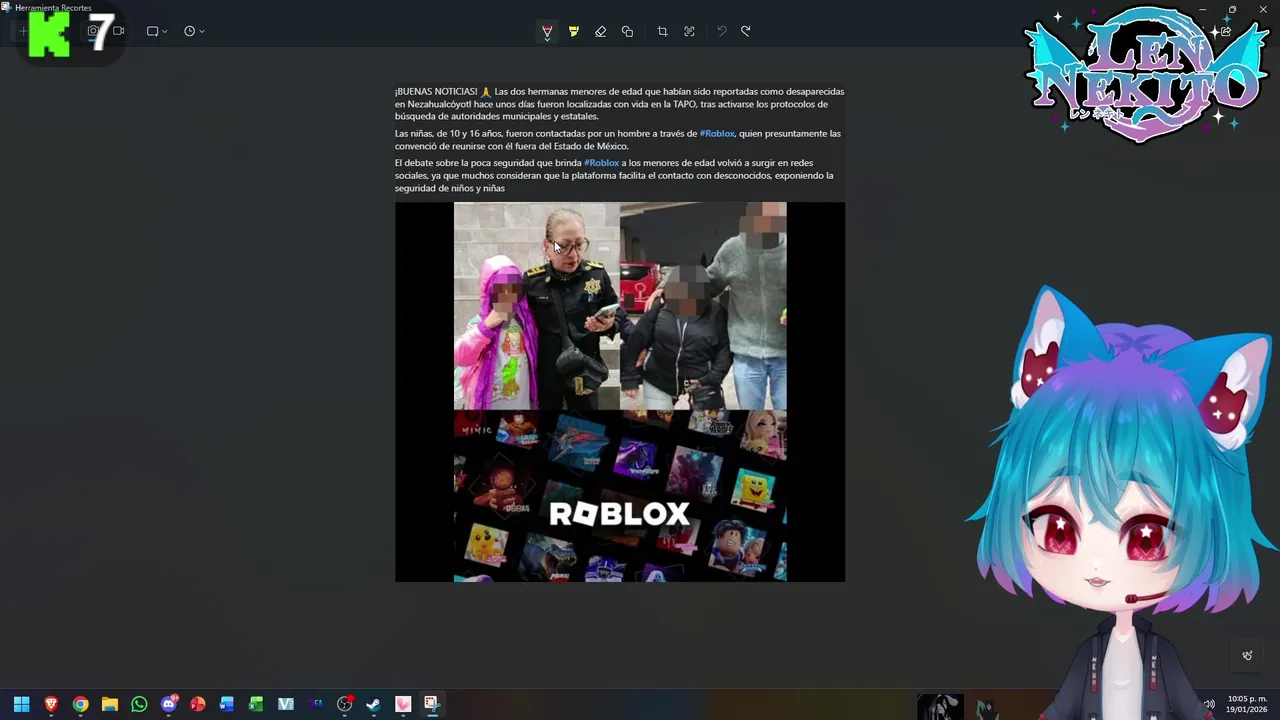Open Brave browser from taskbar

(x=51, y=704)
